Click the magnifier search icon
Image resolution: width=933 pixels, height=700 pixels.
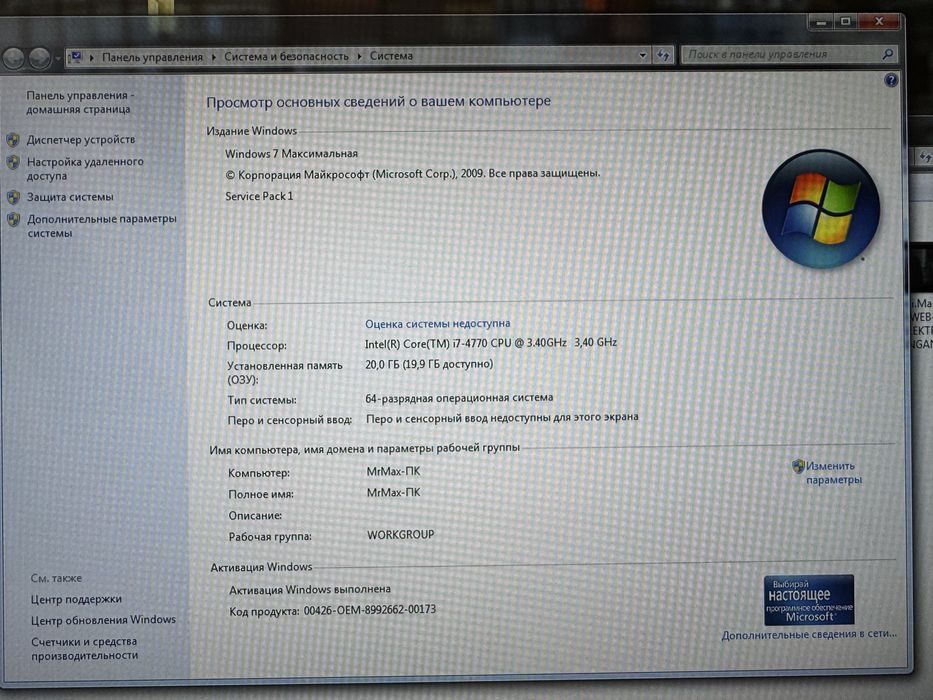click(888, 54)
